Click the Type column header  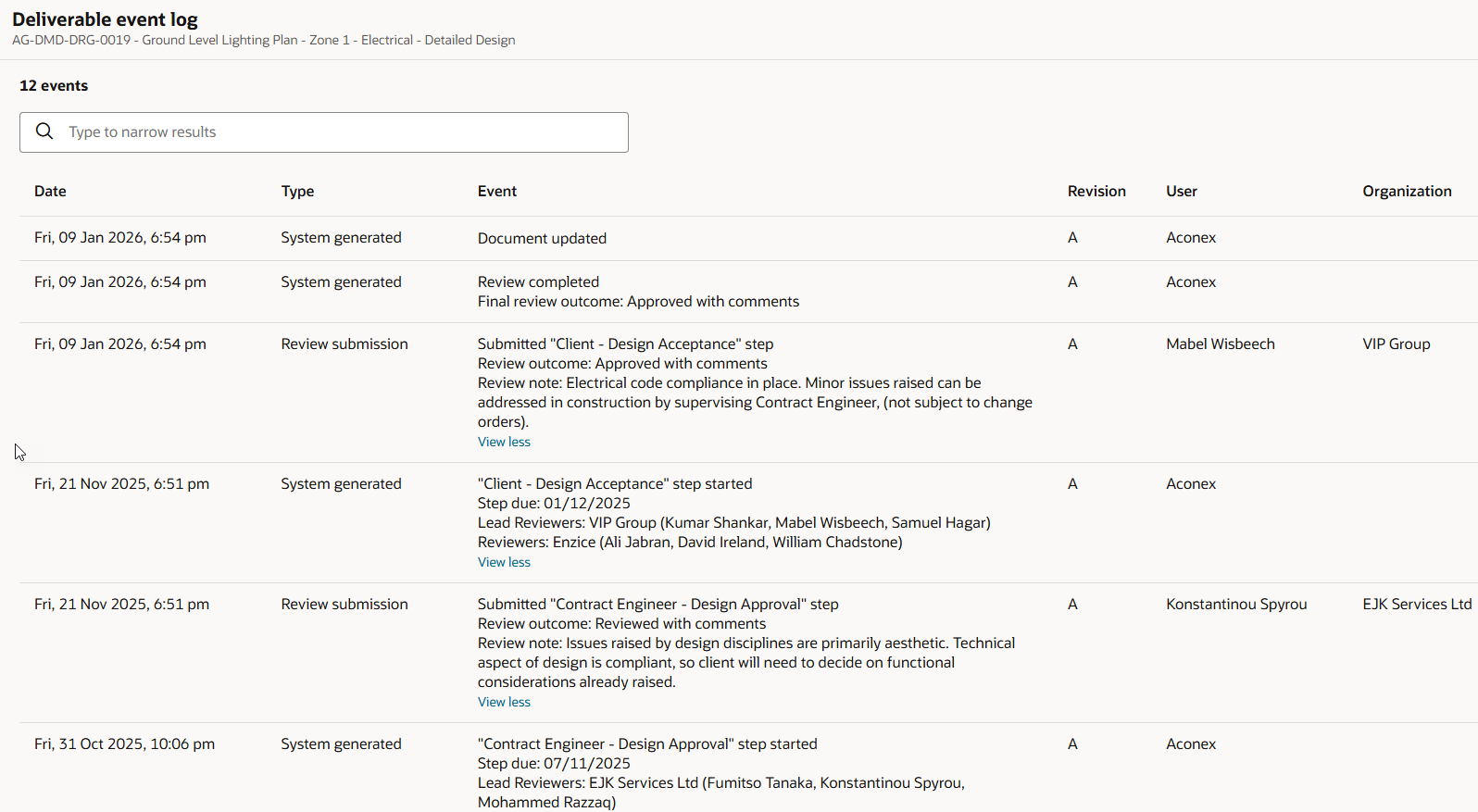click(x=297, y=191)
